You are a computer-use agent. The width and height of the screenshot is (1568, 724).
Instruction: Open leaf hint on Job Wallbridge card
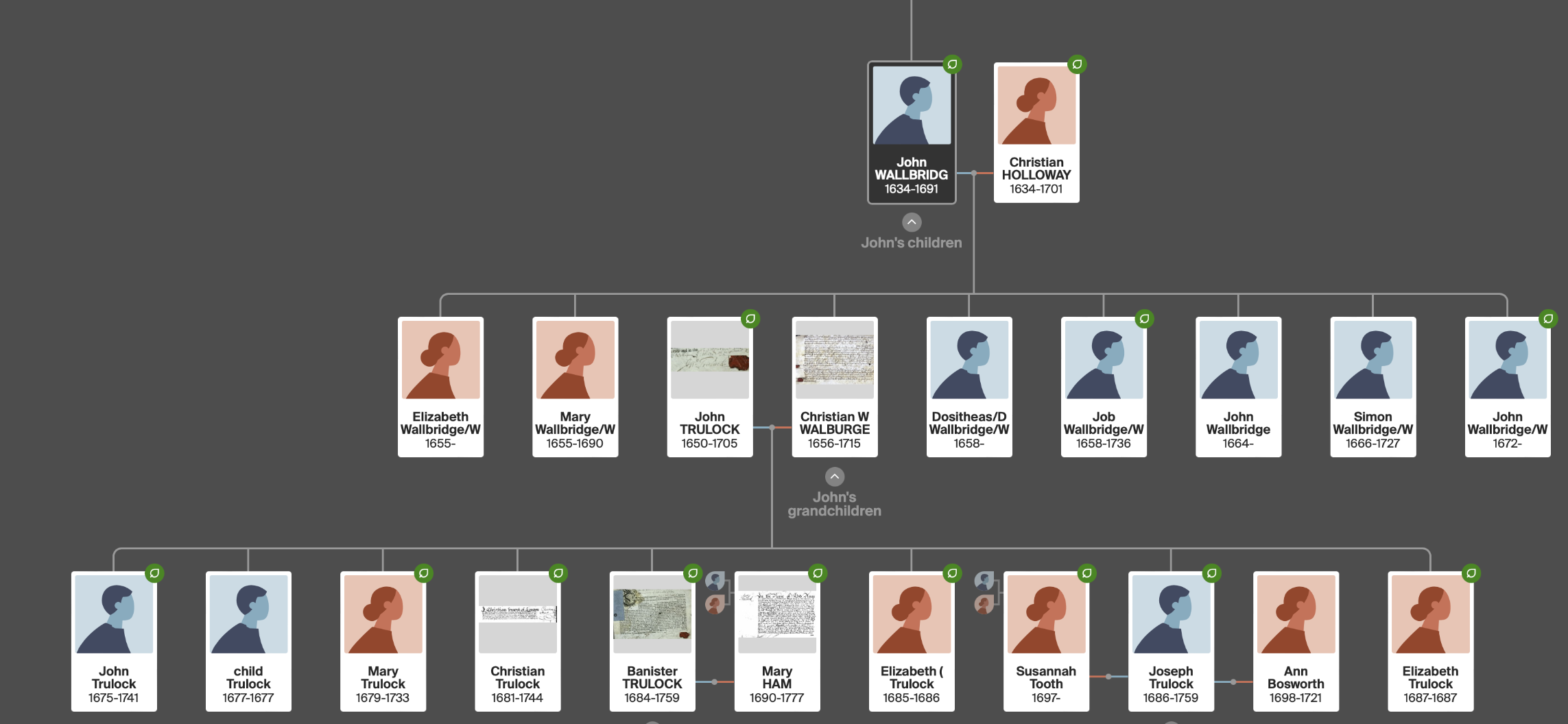pos(1144,319)
